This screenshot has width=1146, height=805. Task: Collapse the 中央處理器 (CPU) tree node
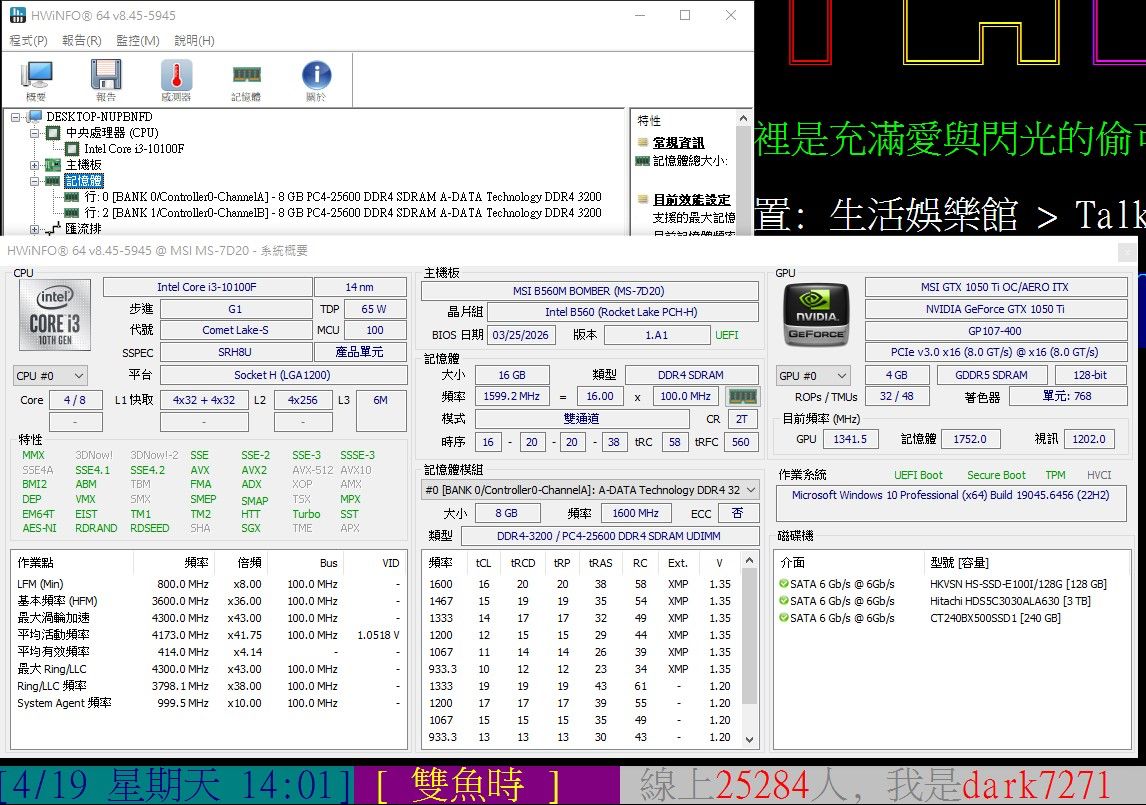coord(36,133)
